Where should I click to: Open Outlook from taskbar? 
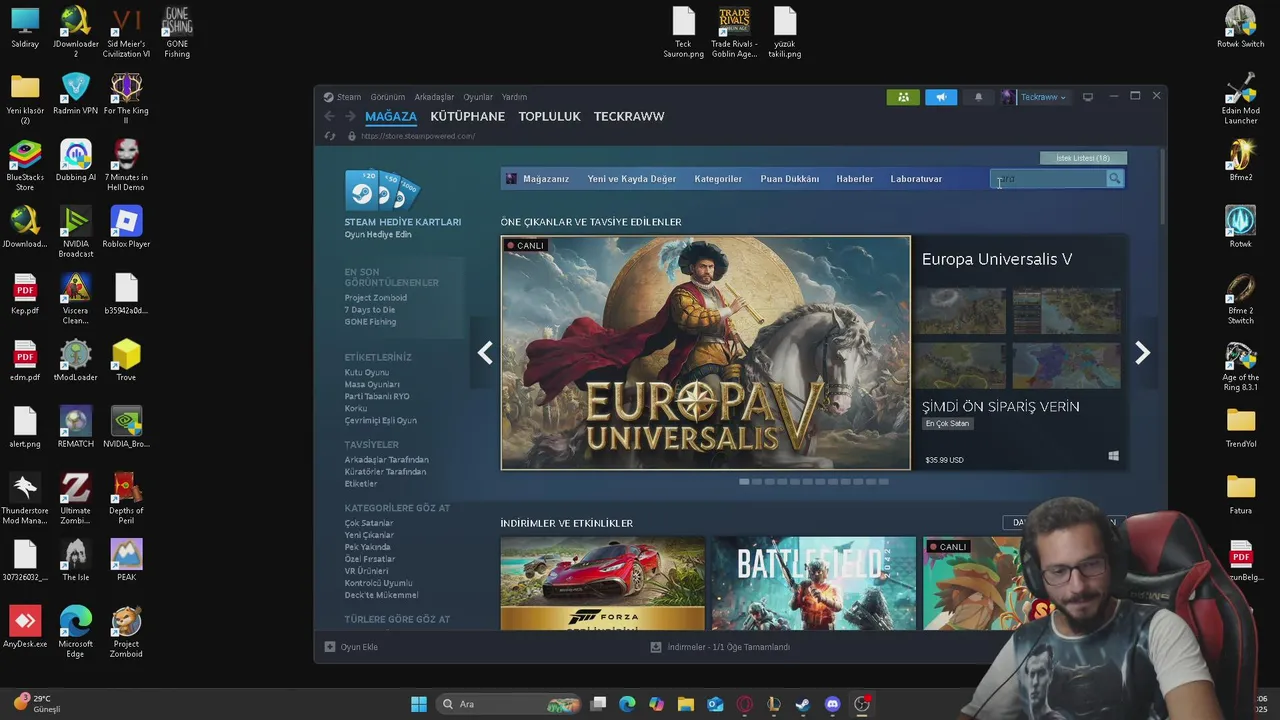point(715,704)
